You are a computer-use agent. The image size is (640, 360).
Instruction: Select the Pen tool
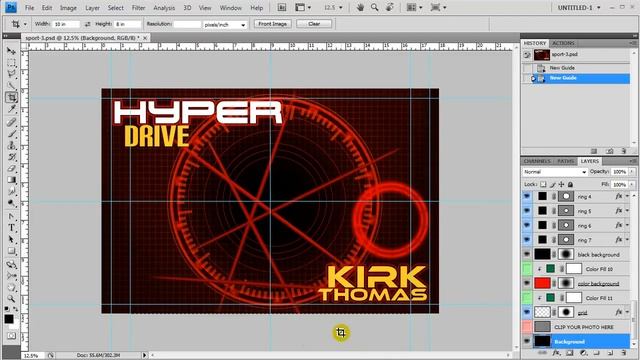tap(11, 216)
